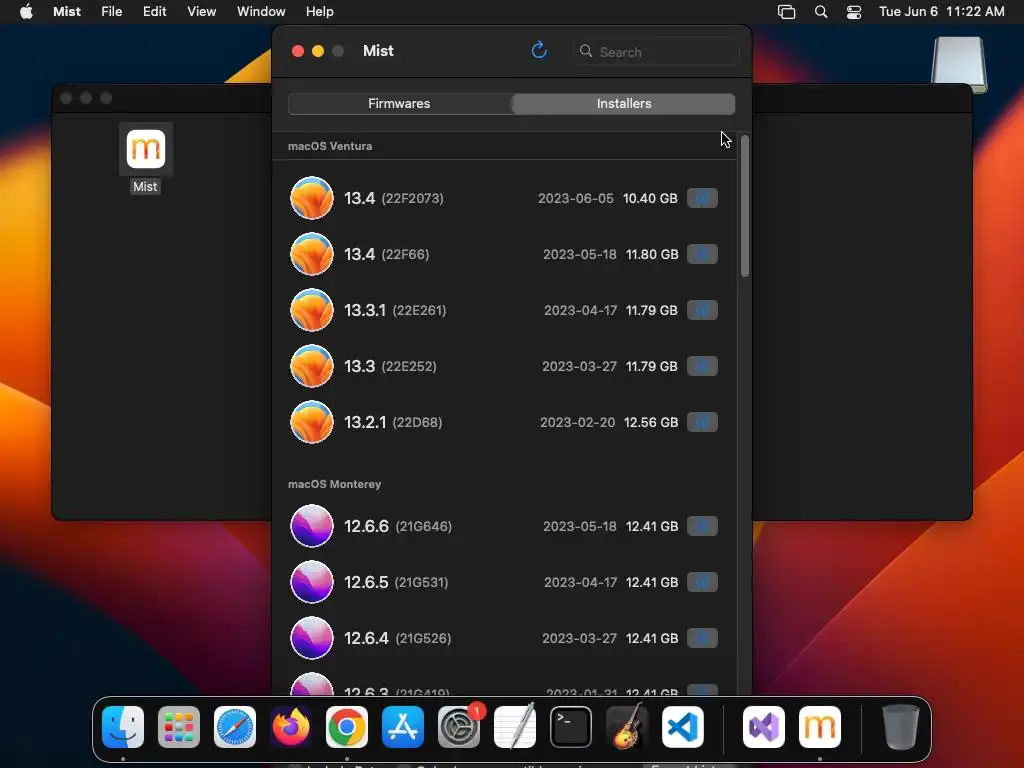This screenshot has width=1024, height=768.
Task: Download macOS 13.3 build 22E252
Action: (702, 366)
